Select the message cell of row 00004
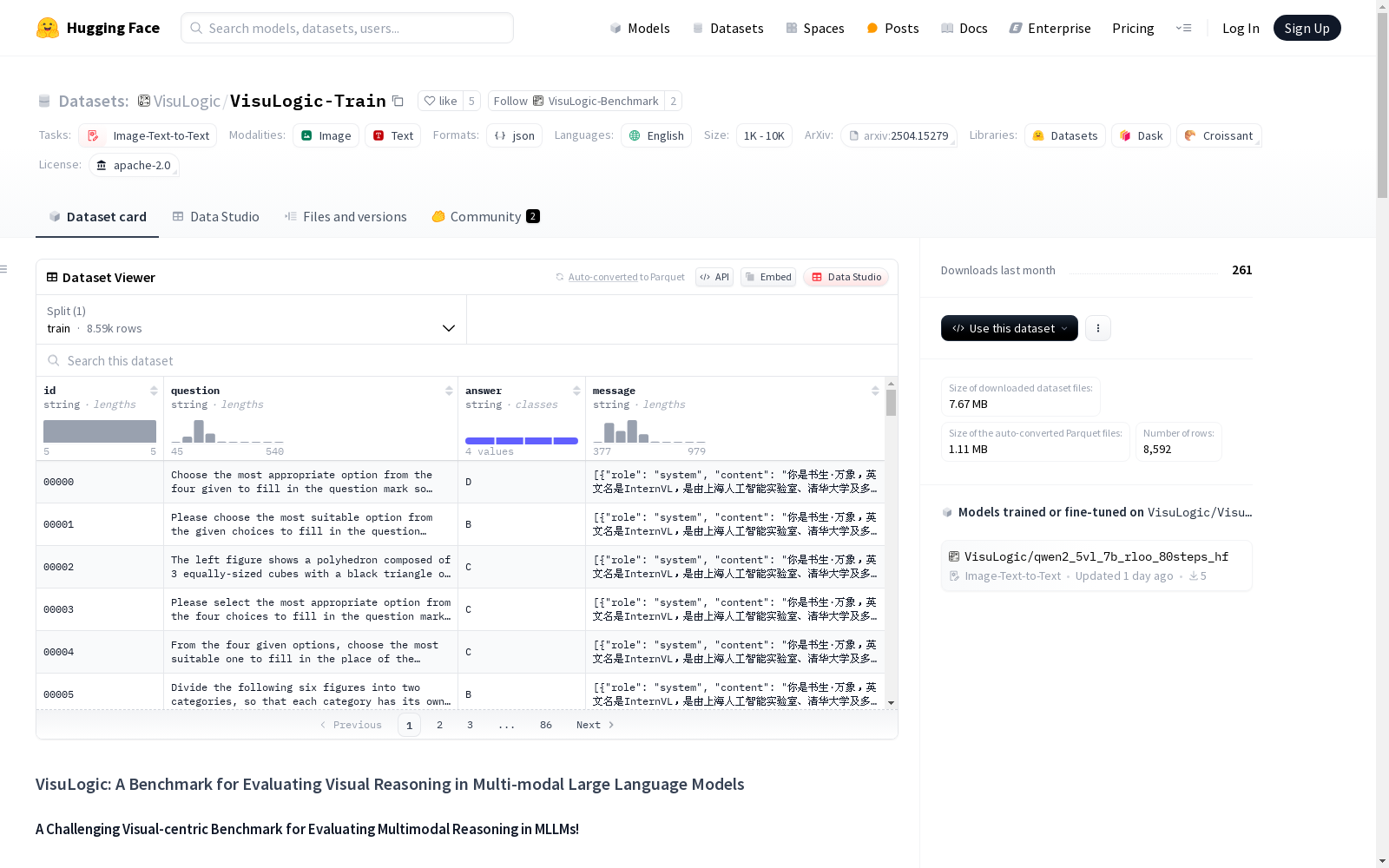The width and height of the screenshot is (1389, 868). pyautogui.click(x=735, y=652)
